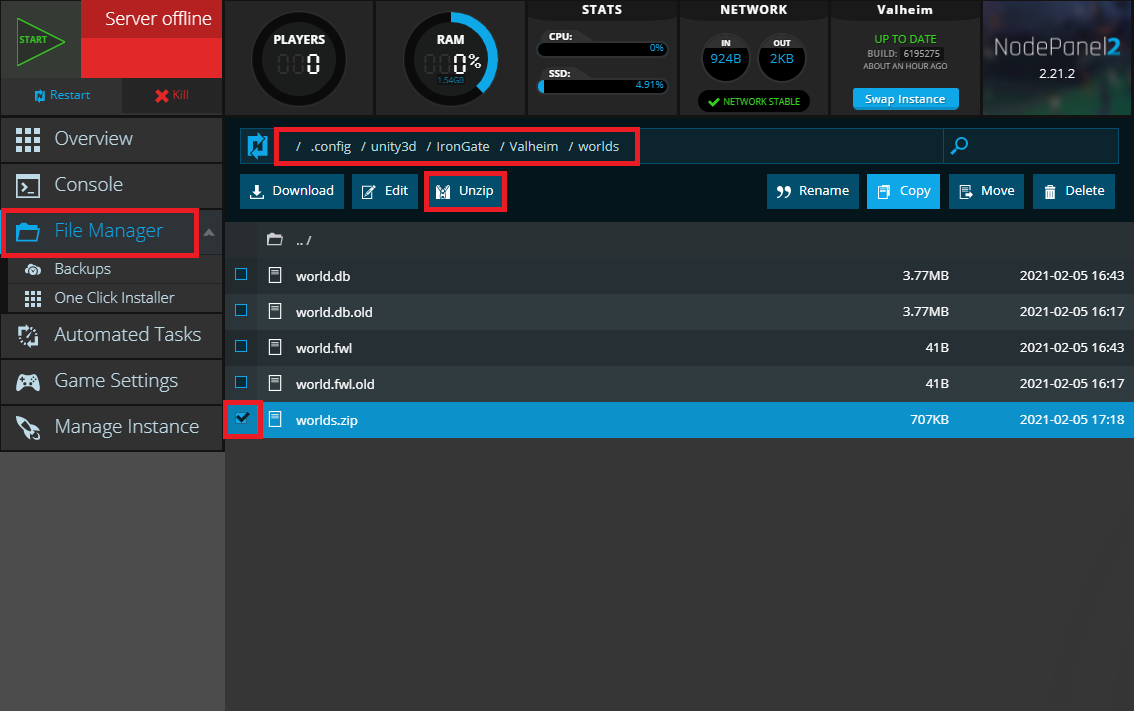The image size is (1134, 711).
Task: Select the world.db.old file name
Action: (x=334, y=312)
